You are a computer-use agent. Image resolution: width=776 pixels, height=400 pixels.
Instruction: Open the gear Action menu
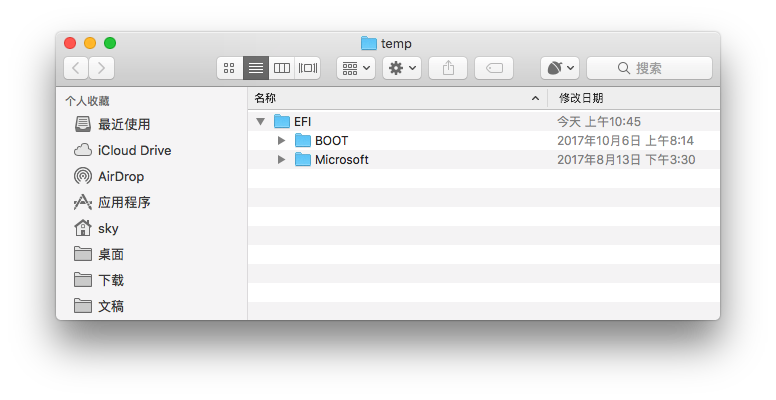click(x=402, y=68)
